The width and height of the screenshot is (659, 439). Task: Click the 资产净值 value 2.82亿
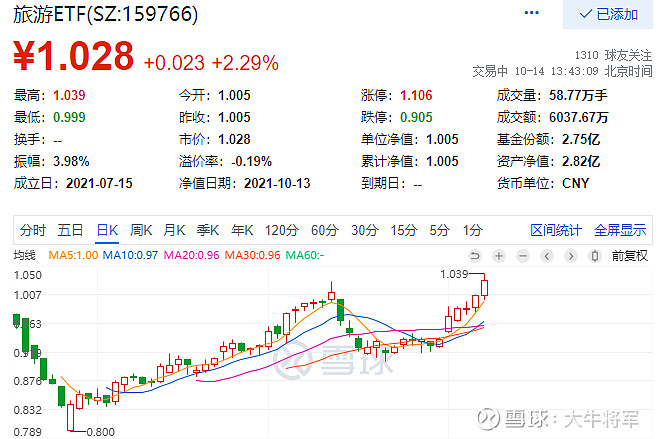[x=581, y=161]
